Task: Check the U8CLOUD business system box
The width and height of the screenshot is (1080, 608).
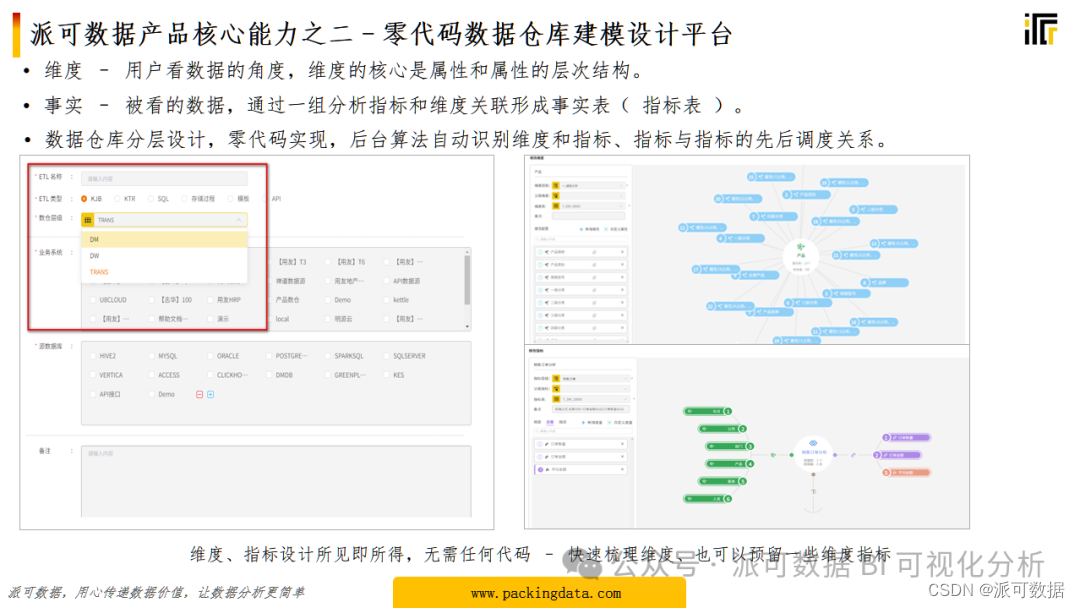Action: click(x=93, y=300)
